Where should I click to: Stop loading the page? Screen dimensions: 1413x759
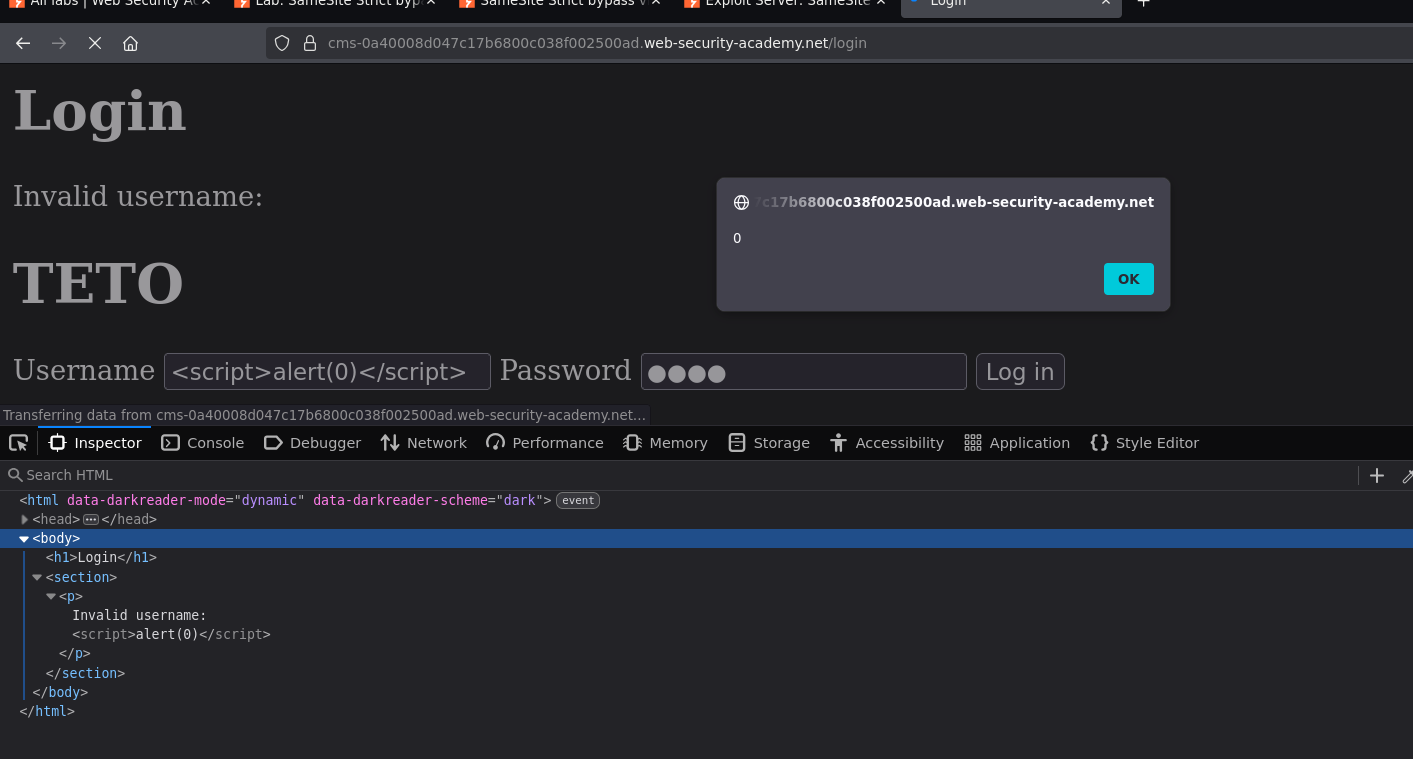[94, 43]
